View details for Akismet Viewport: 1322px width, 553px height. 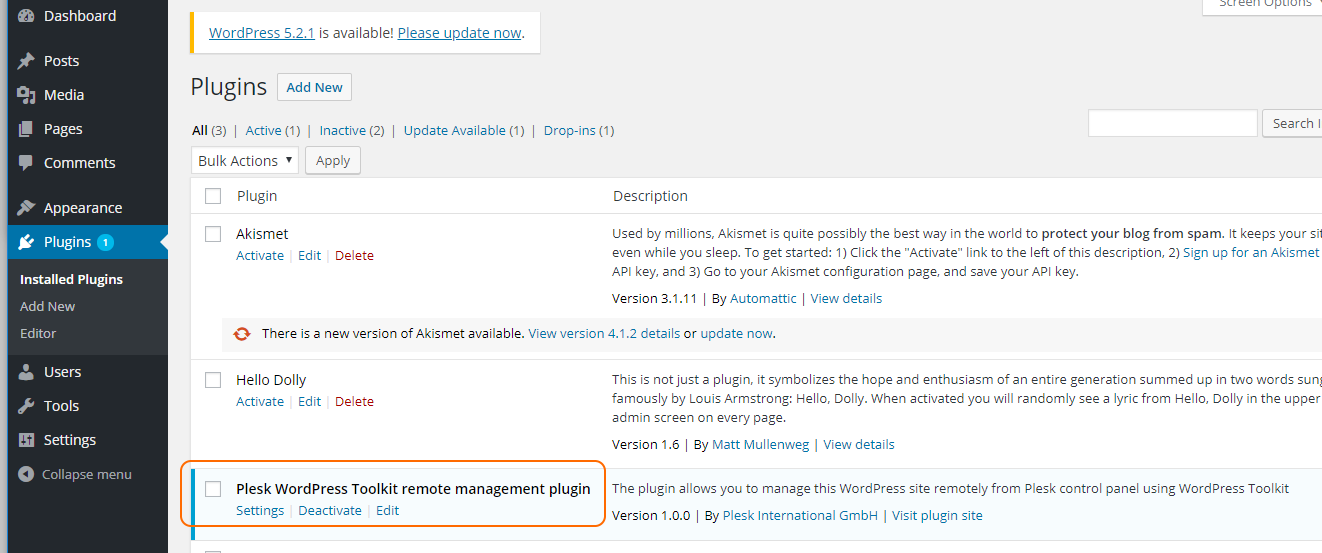[x=846, y=298]
